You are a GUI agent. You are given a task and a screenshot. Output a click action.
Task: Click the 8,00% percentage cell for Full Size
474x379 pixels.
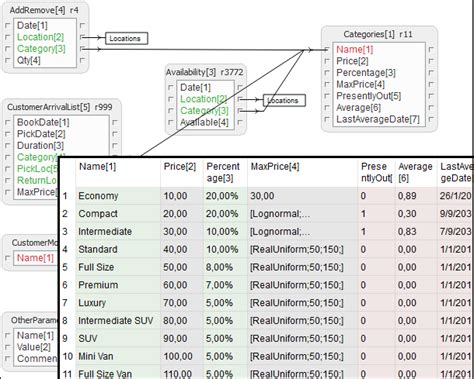pos(225,267)
